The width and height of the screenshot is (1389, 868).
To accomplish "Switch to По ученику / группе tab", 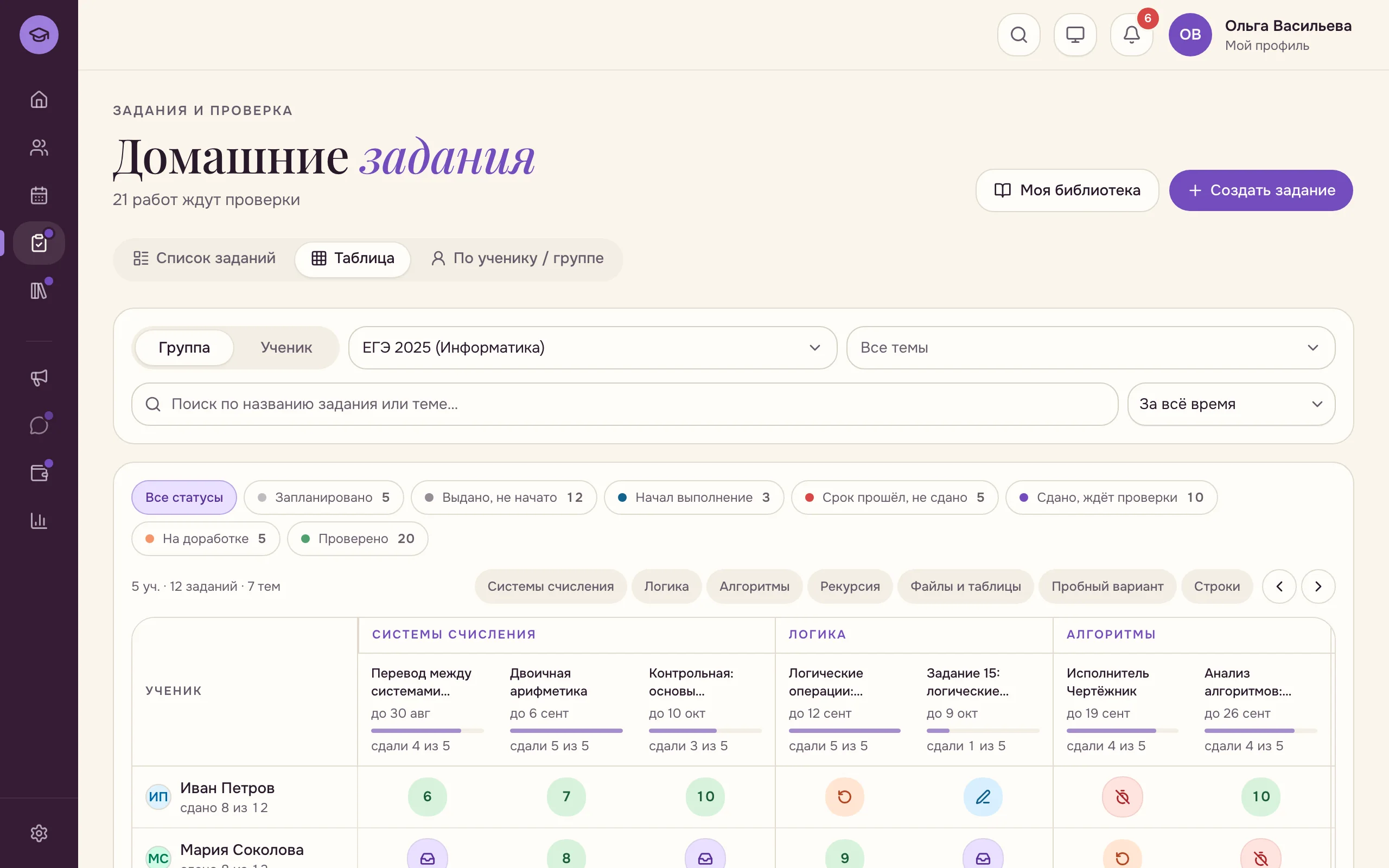I will (517, 258).
